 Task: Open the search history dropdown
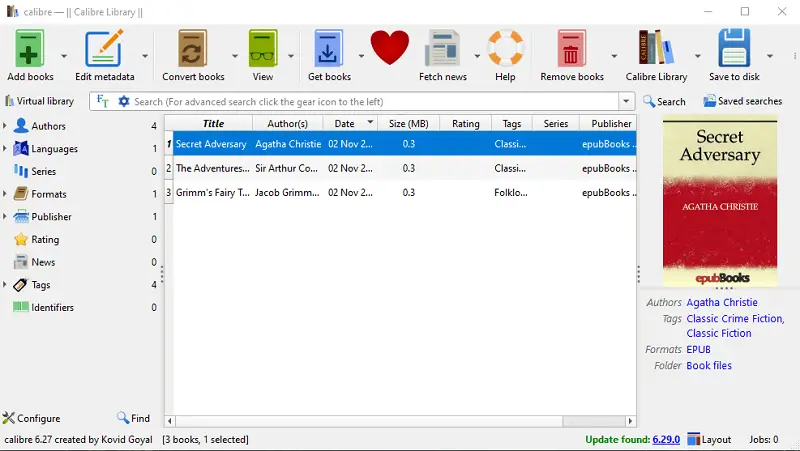(x=626, y=102)
